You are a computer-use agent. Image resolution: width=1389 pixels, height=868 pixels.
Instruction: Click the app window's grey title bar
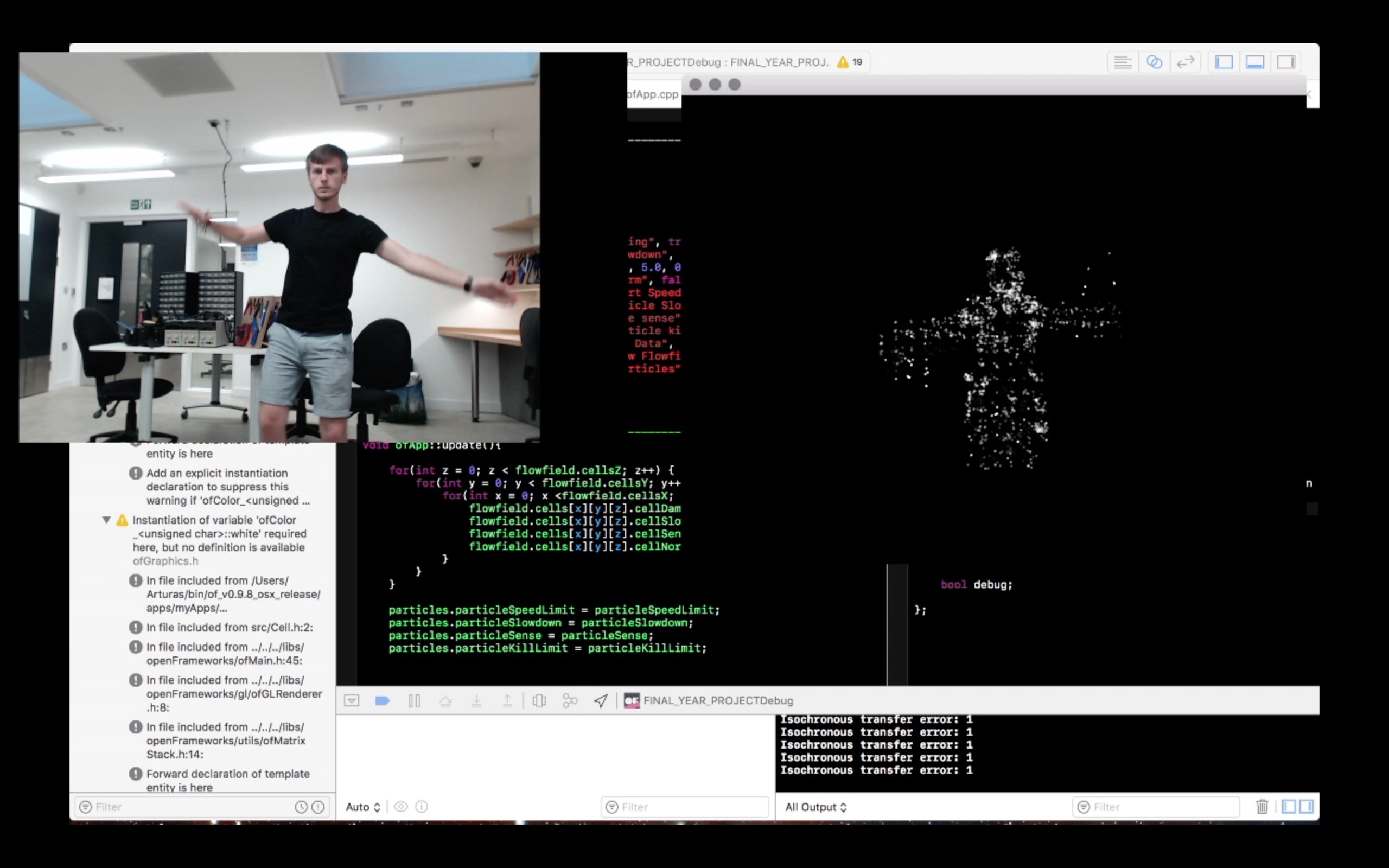[x=994, y=85]
